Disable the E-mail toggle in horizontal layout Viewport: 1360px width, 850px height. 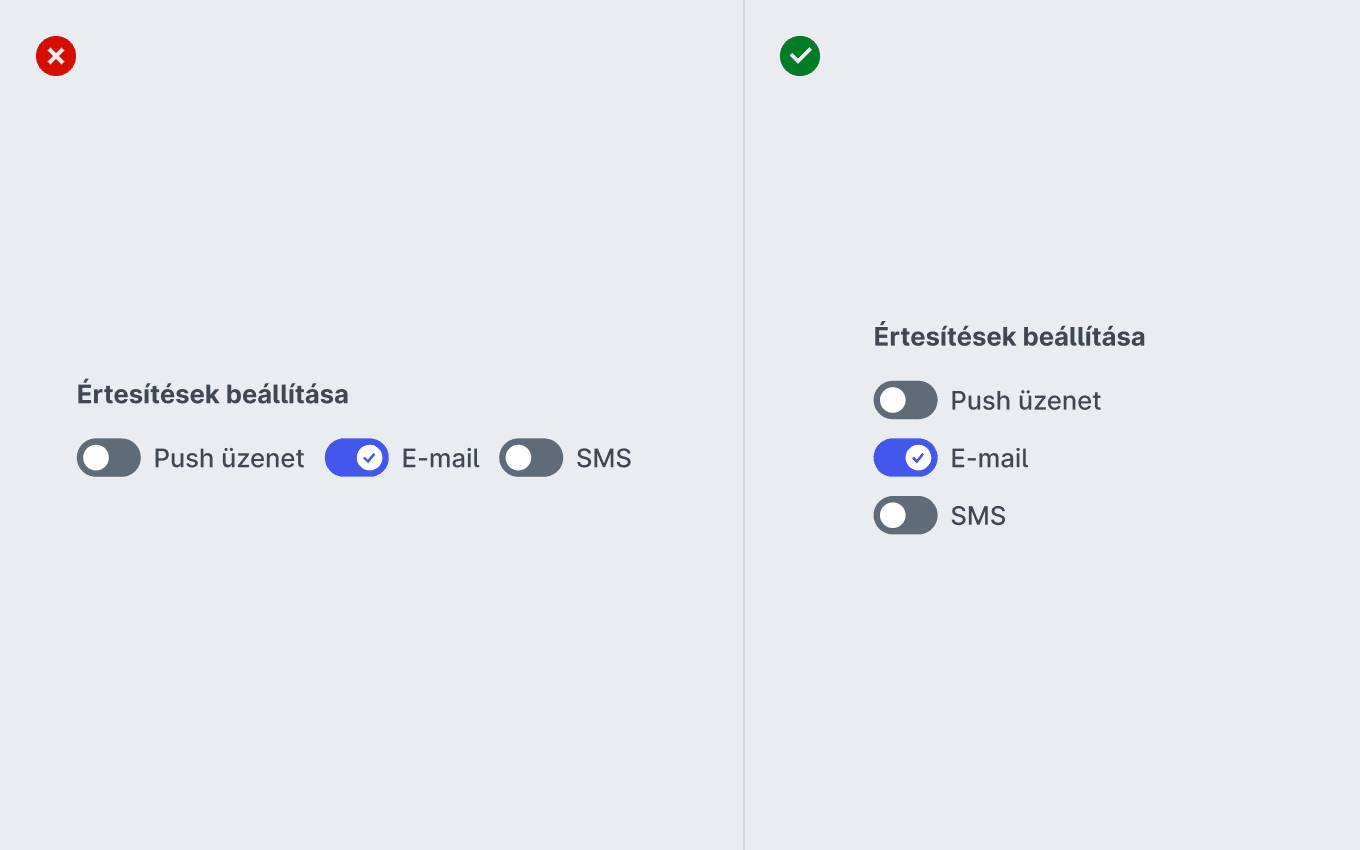(357, 458)
